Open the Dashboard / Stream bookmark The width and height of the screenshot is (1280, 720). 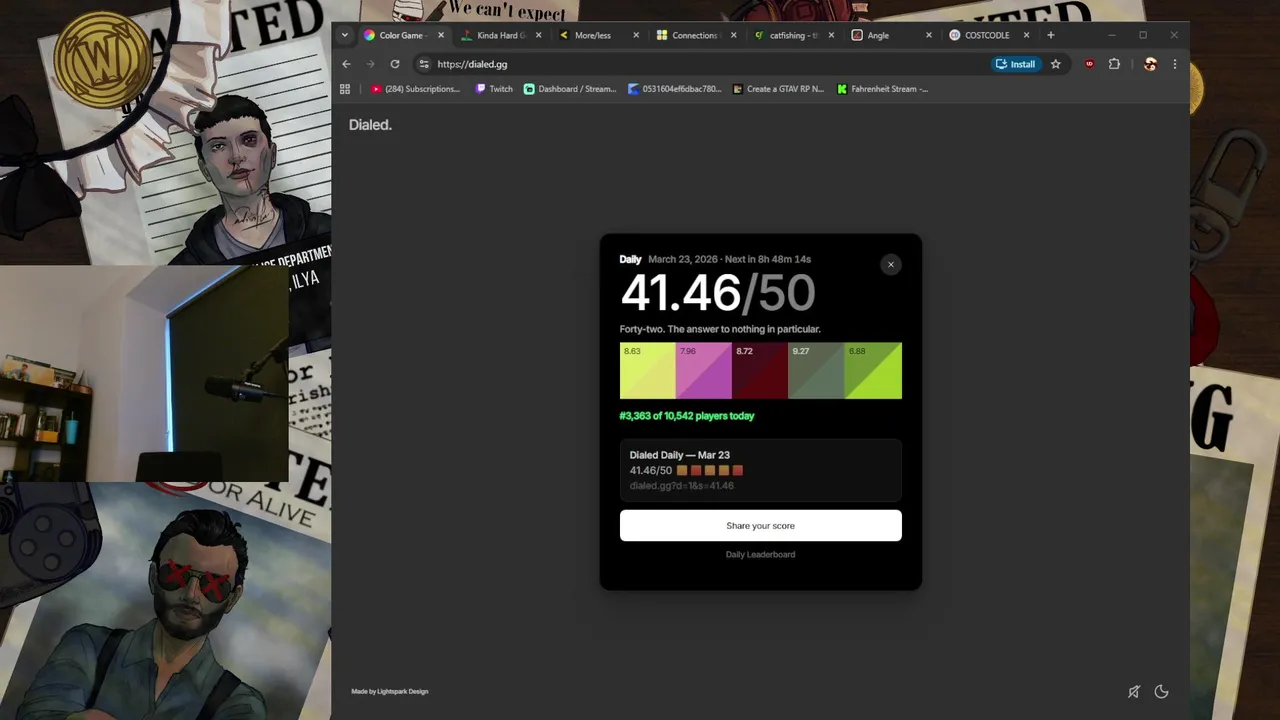(x=570, y=89)
